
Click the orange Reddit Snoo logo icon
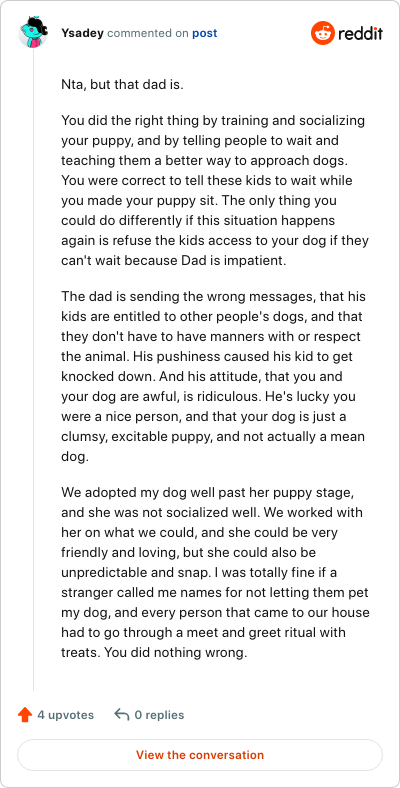coord(323,33)
